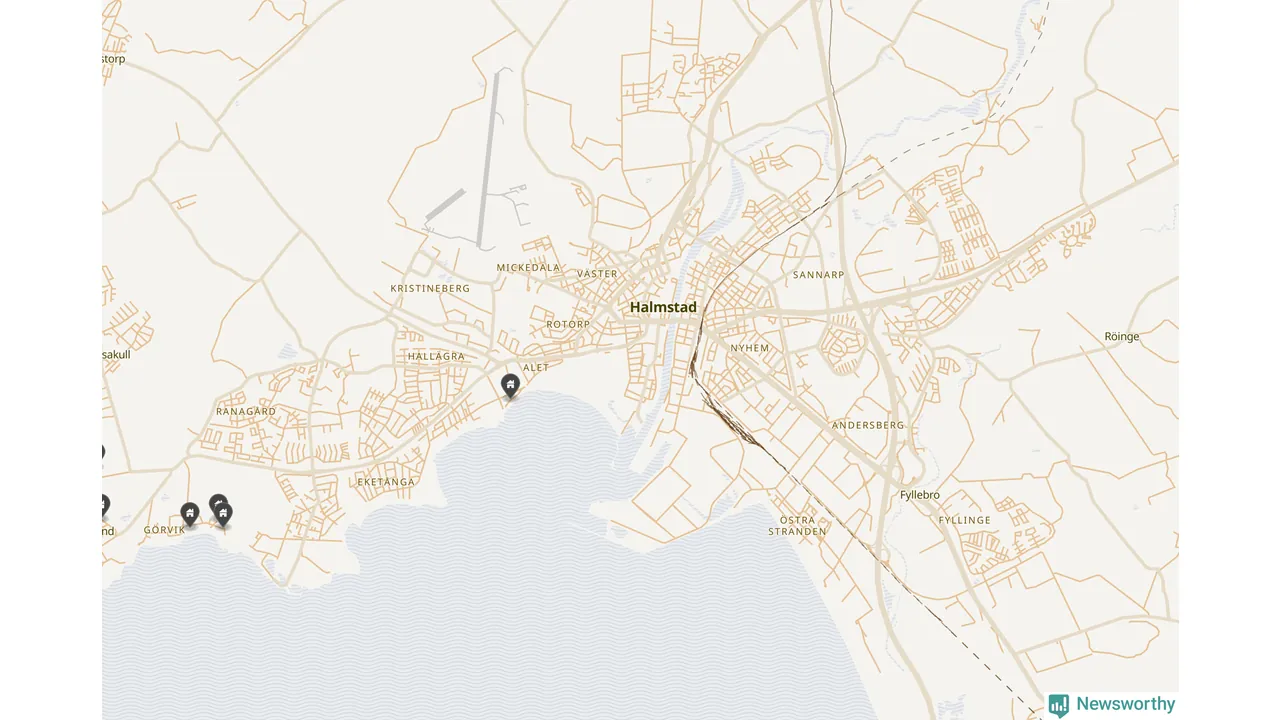The height and width of the screenshot is (720, 1280).
Task: Click the Newsworthy chart logo icon
Action: point(1059,706)
